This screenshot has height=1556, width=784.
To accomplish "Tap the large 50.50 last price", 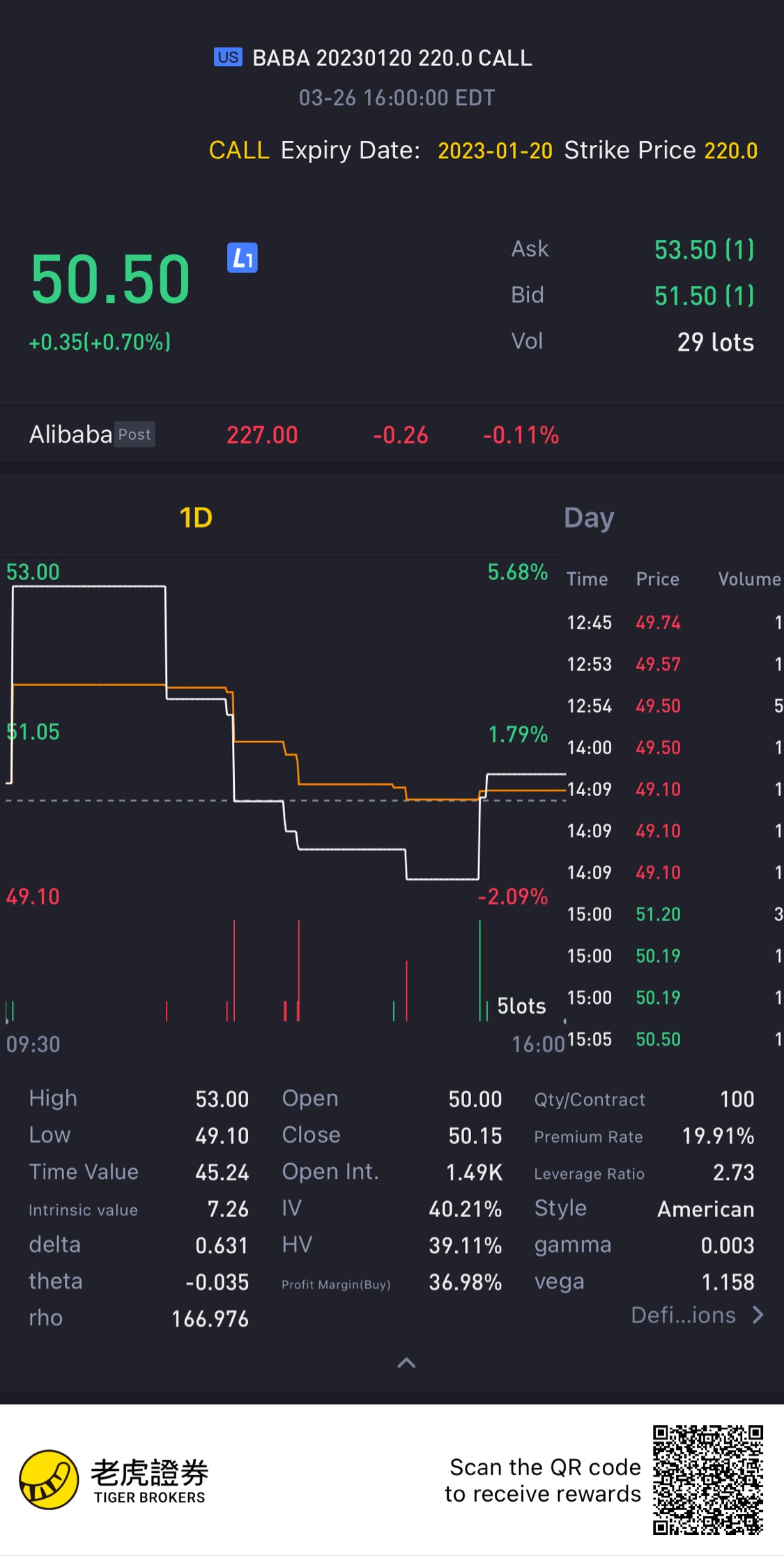I will [x=110, y=279].
